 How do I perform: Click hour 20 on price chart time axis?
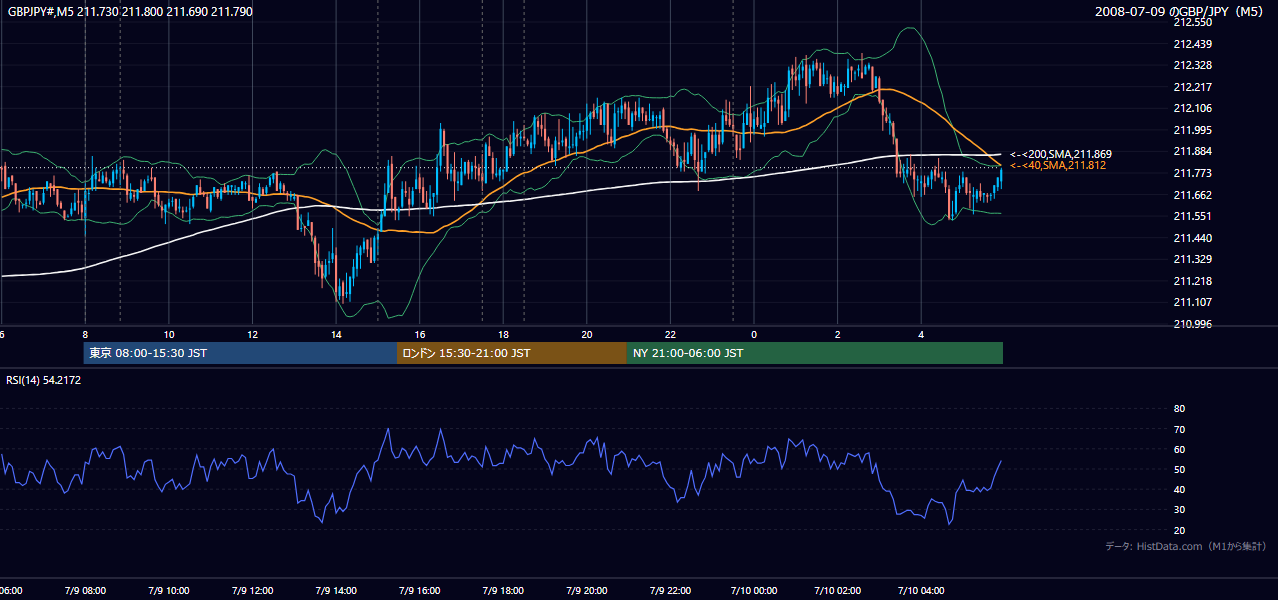(588, 334)
